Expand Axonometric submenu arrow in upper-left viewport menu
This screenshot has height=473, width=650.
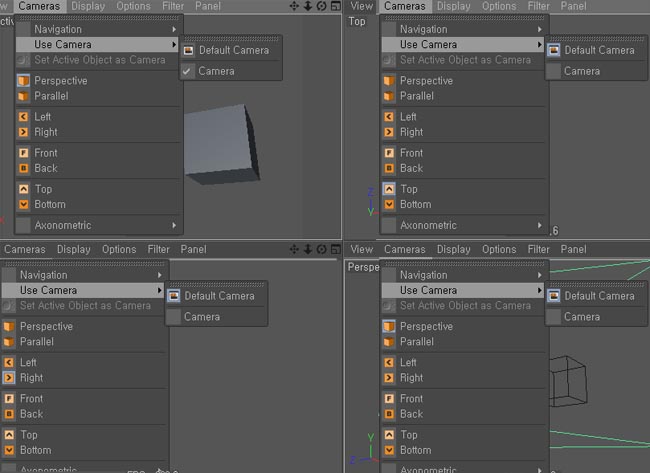pos(174,225)
